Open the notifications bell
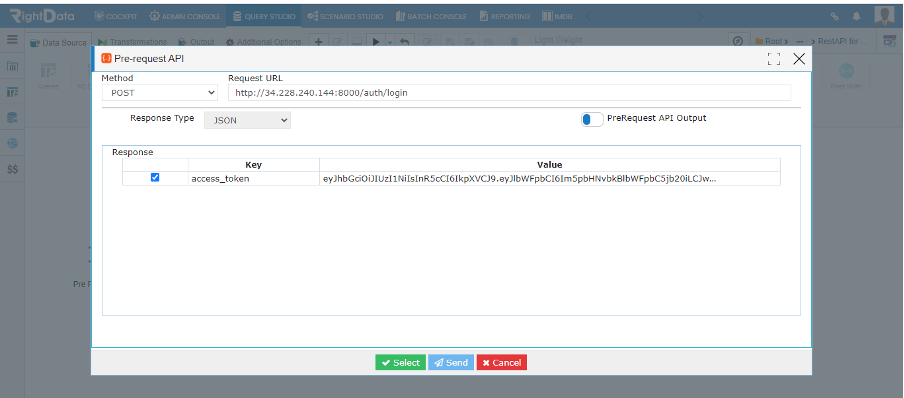Image resolution: width=904 pixels, height=398 pixels. pyautogui.click(x=856, y=17)
